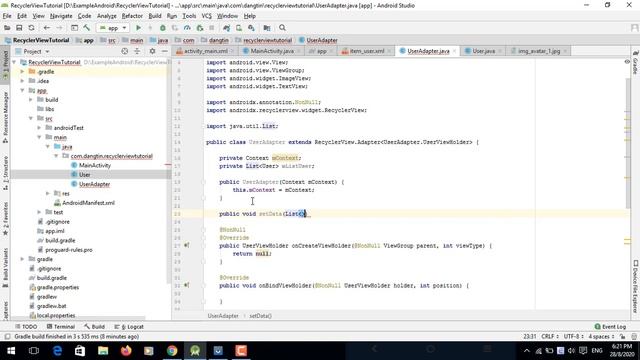Open Project panel settings gear icon
This screenshot has height=360, width=640.
[x=152, y=51]
